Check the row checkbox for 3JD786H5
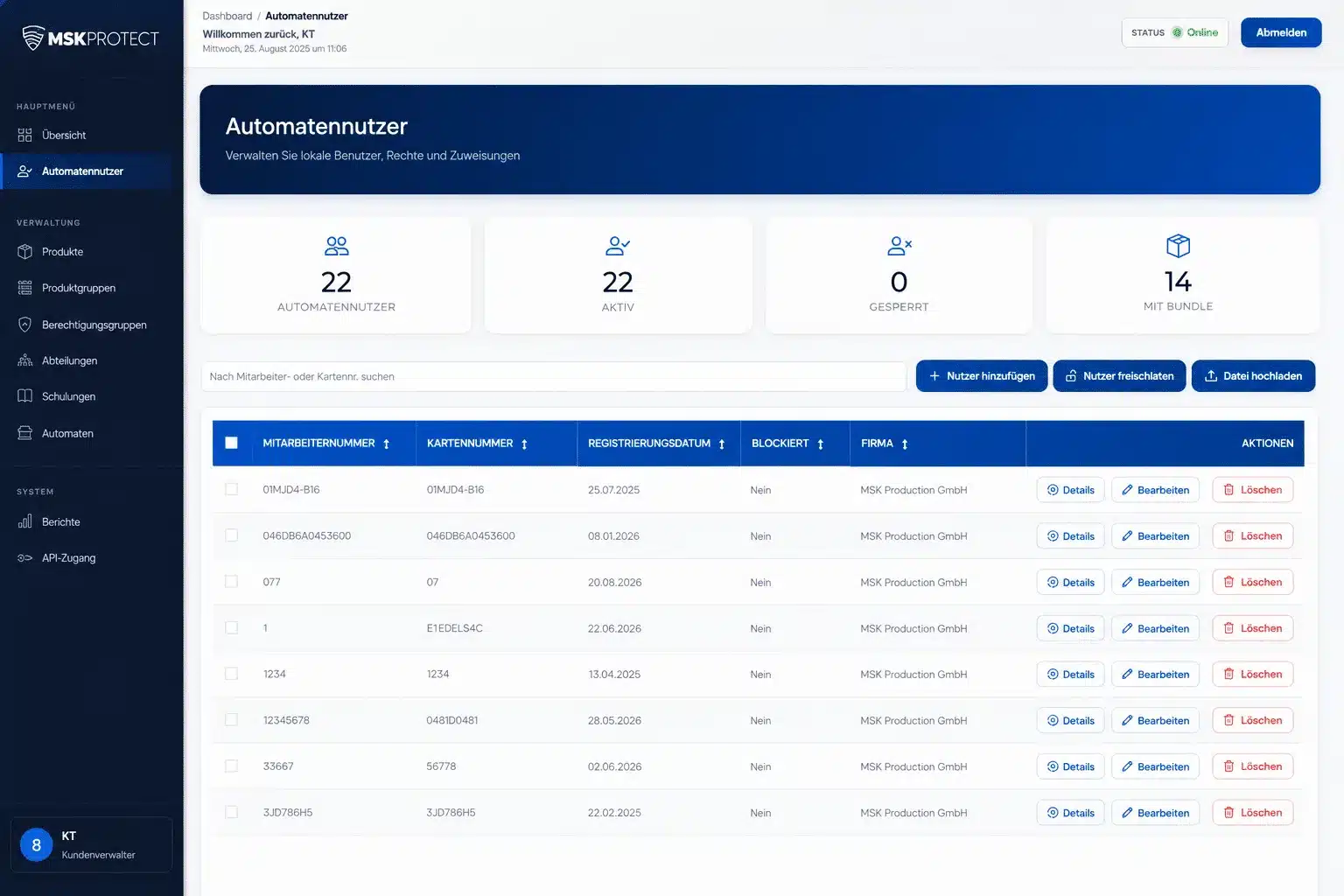Screen dimensions: 1344x896 [231, 812]
